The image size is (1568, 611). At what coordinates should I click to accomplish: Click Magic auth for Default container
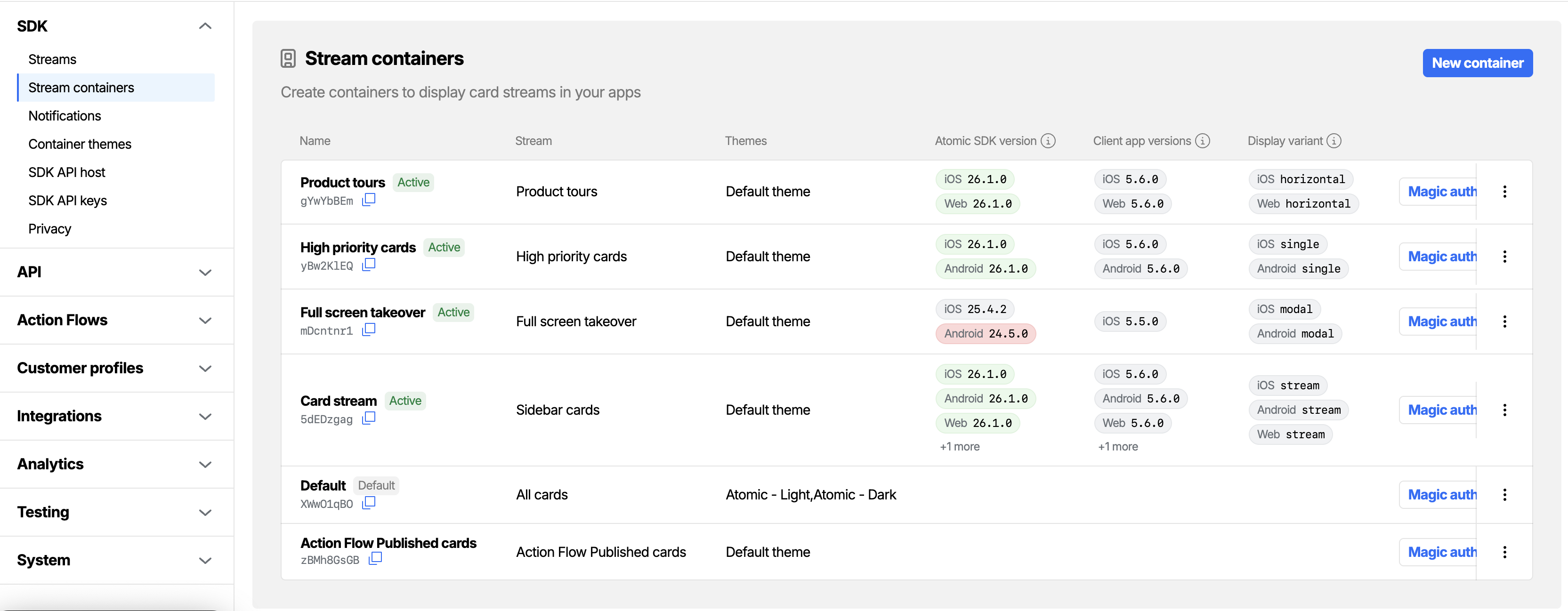click(x=1438, y=495)
